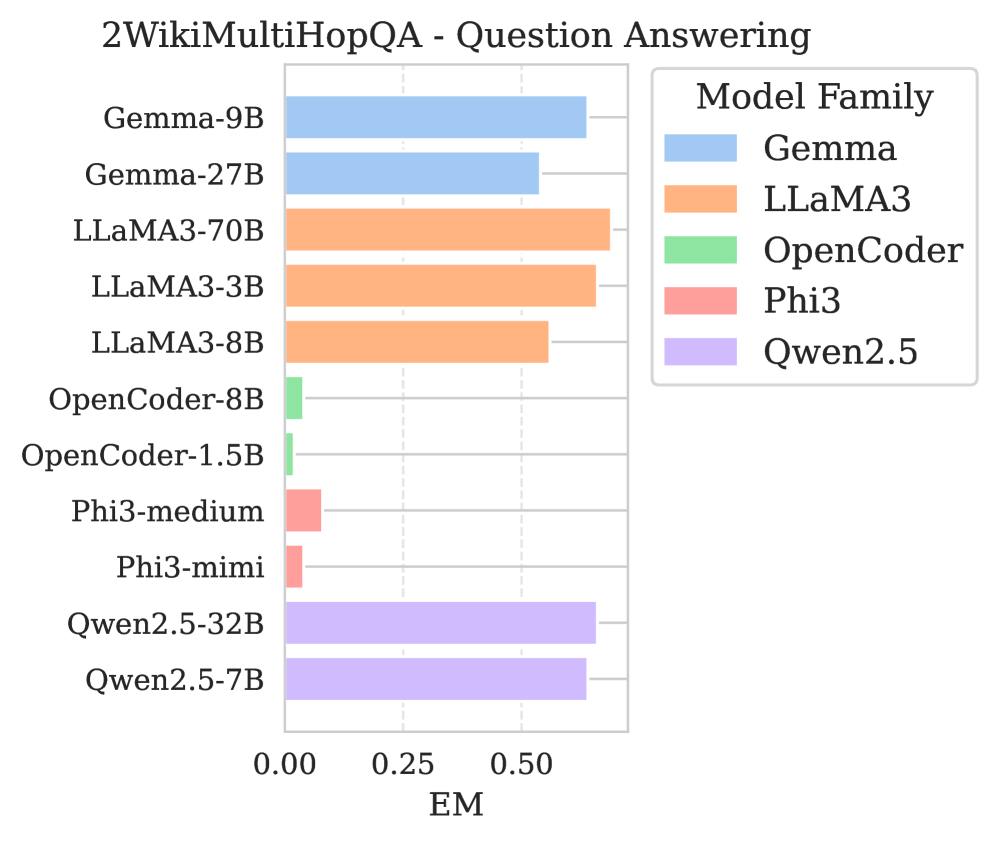
Task: Click the LLaMA3-8B bar
Action: coord(417,342)
